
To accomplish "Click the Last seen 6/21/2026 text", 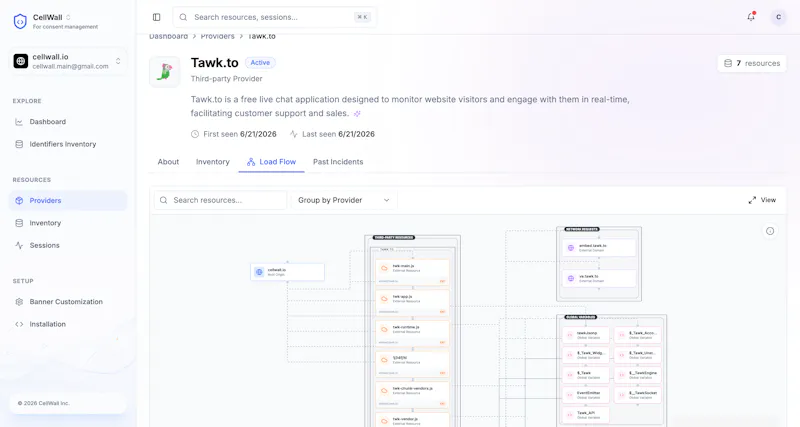I will pos(338,134).
